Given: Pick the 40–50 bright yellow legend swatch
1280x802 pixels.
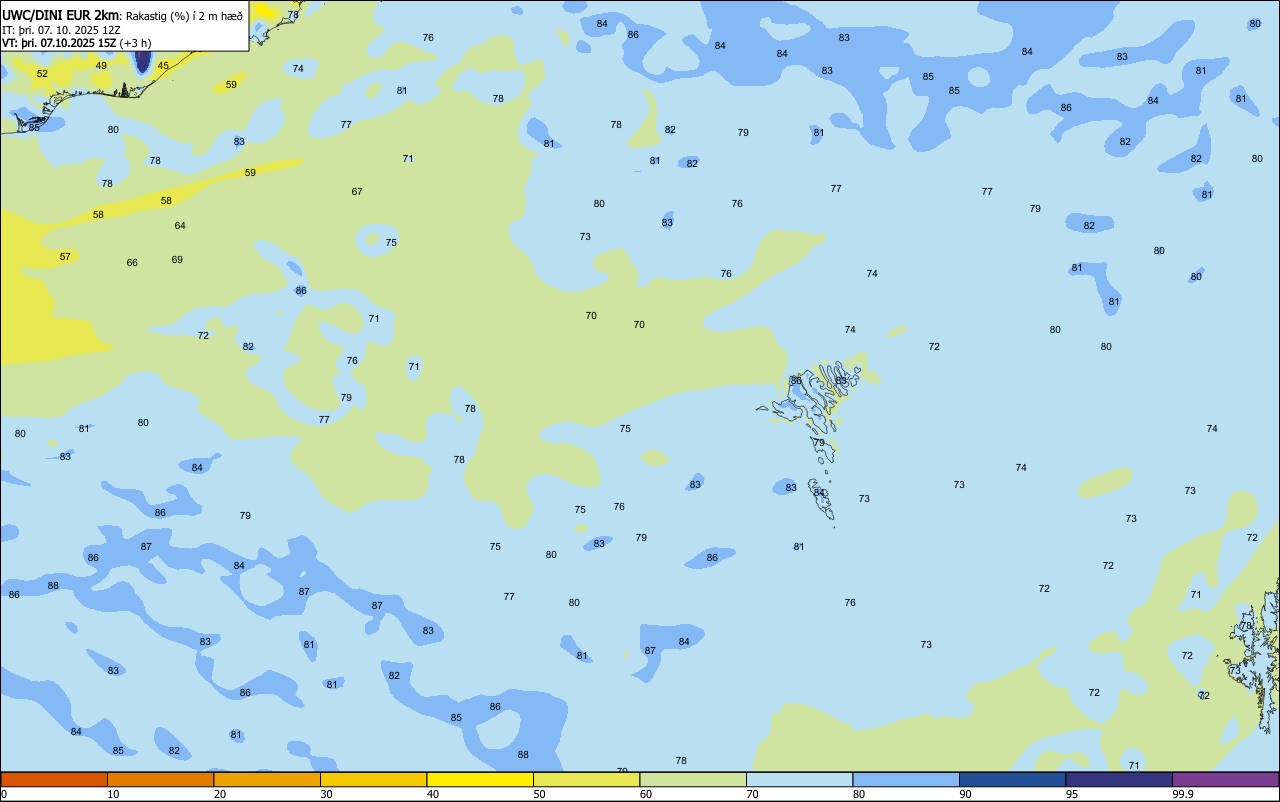Looking at the screenshot, I should coord(480,779).
